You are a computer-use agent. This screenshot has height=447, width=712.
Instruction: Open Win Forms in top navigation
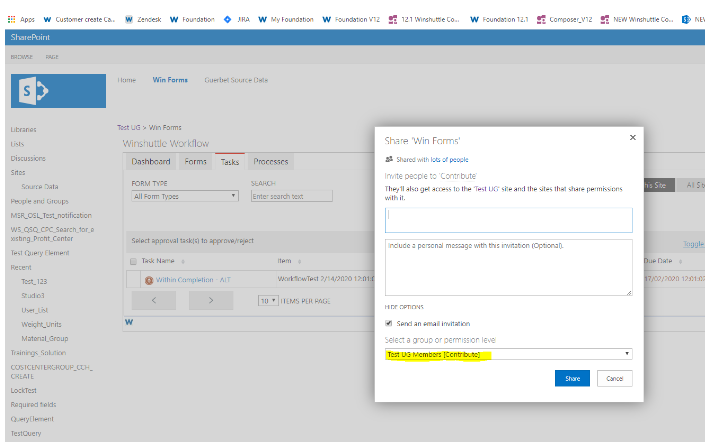[x=170, y=80]
